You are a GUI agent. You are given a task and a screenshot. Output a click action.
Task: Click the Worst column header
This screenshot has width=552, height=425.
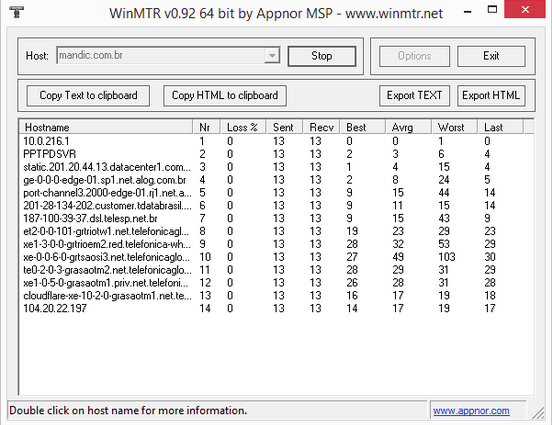click(x=455, y=127)
